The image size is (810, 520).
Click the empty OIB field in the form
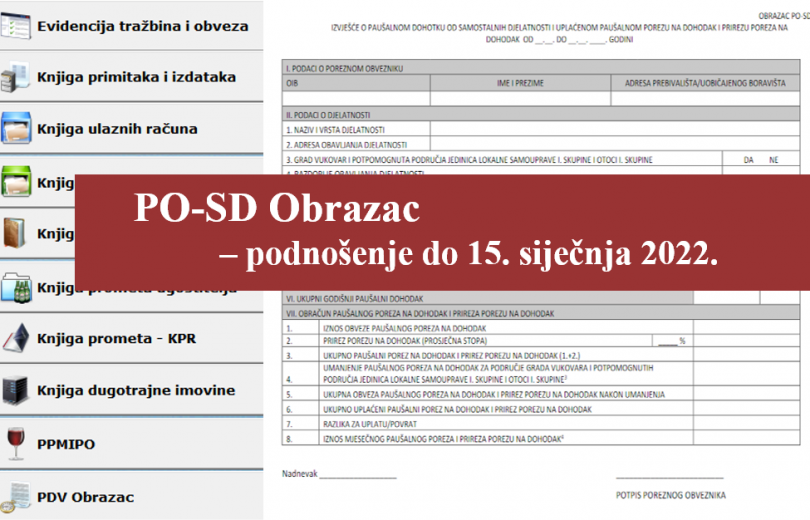point(356,98)
